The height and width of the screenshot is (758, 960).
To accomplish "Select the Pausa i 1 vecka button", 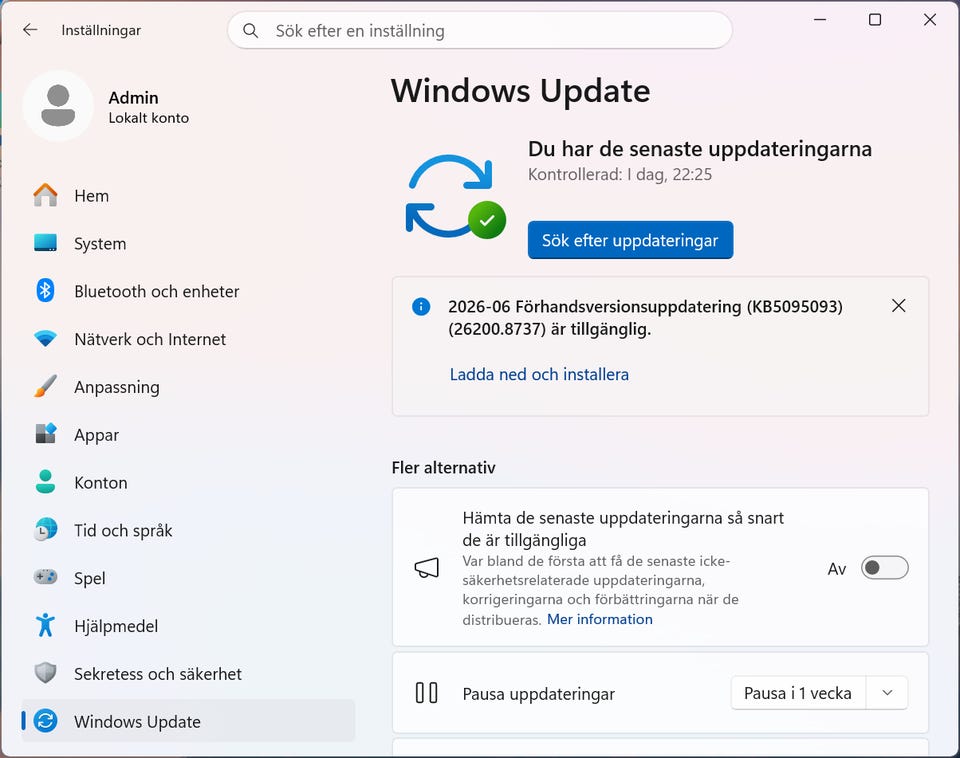I will (798, 692).
